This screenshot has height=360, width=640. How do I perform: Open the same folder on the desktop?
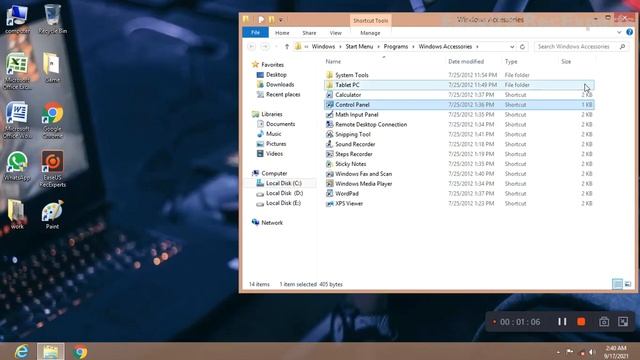pyautogui.click(x=52, y=68)
